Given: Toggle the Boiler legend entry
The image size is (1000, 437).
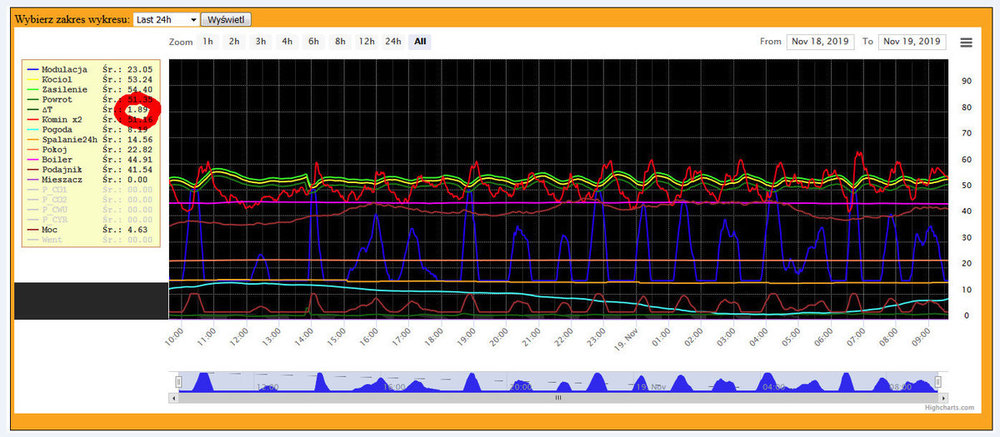Looking at the screenshot, I should pos(58,159).
